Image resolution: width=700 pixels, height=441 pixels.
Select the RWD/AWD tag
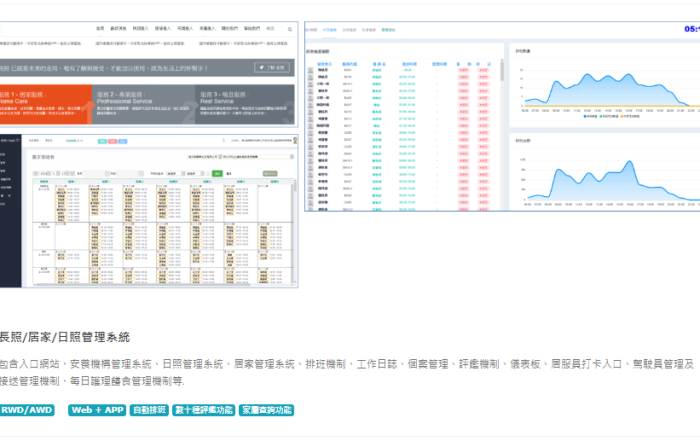27,410
